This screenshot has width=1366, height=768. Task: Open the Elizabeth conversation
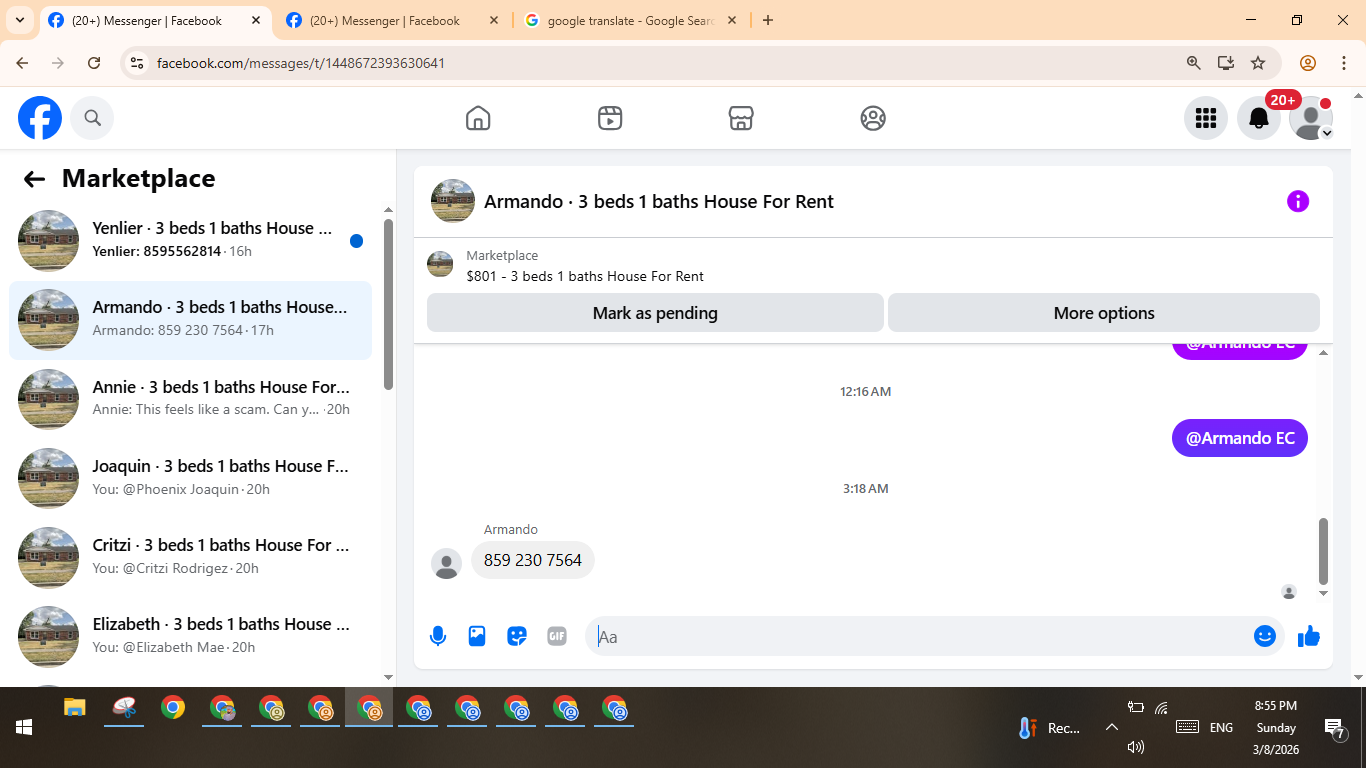click(190, 636)
